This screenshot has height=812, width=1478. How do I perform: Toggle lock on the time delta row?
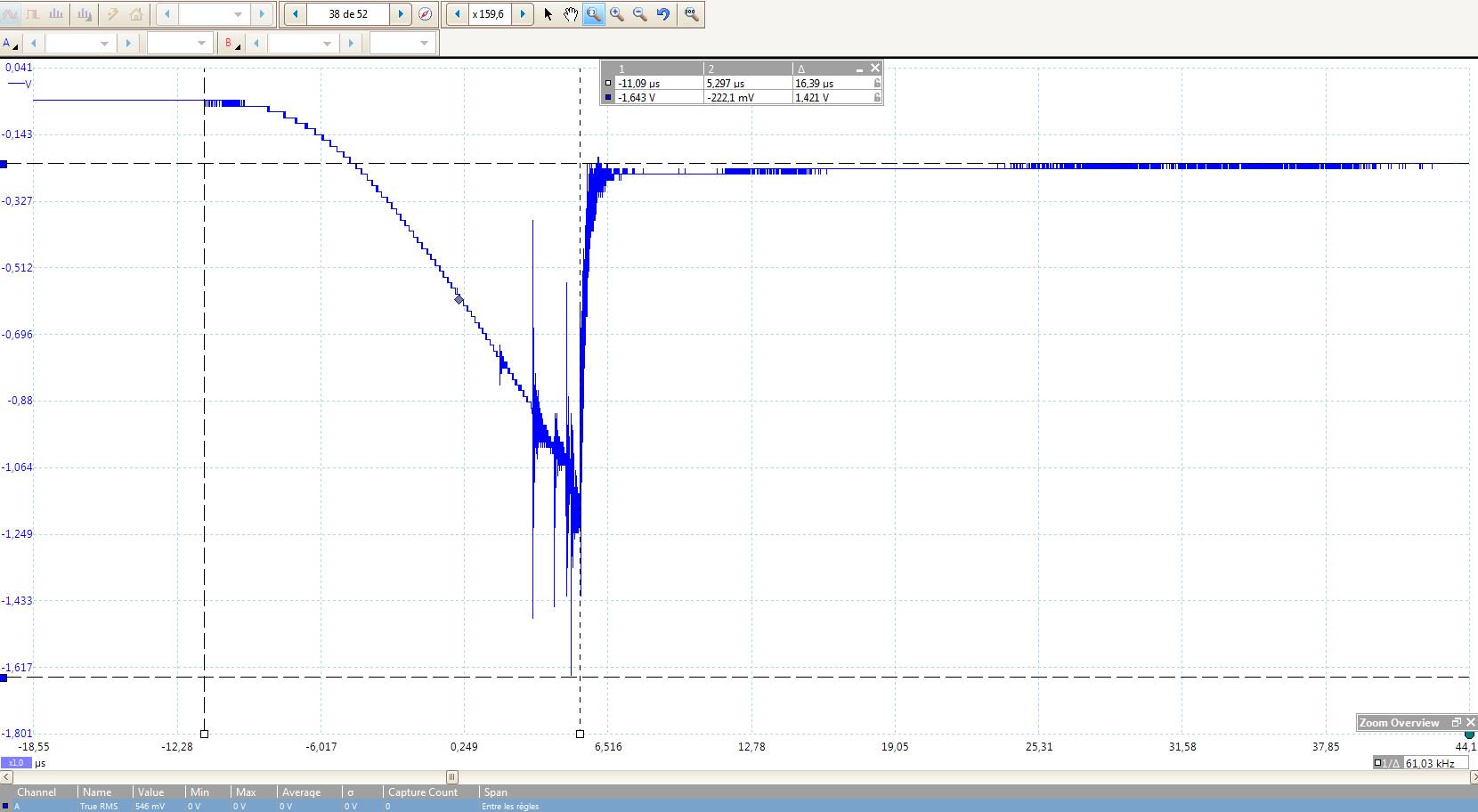[x=877, y=83]
